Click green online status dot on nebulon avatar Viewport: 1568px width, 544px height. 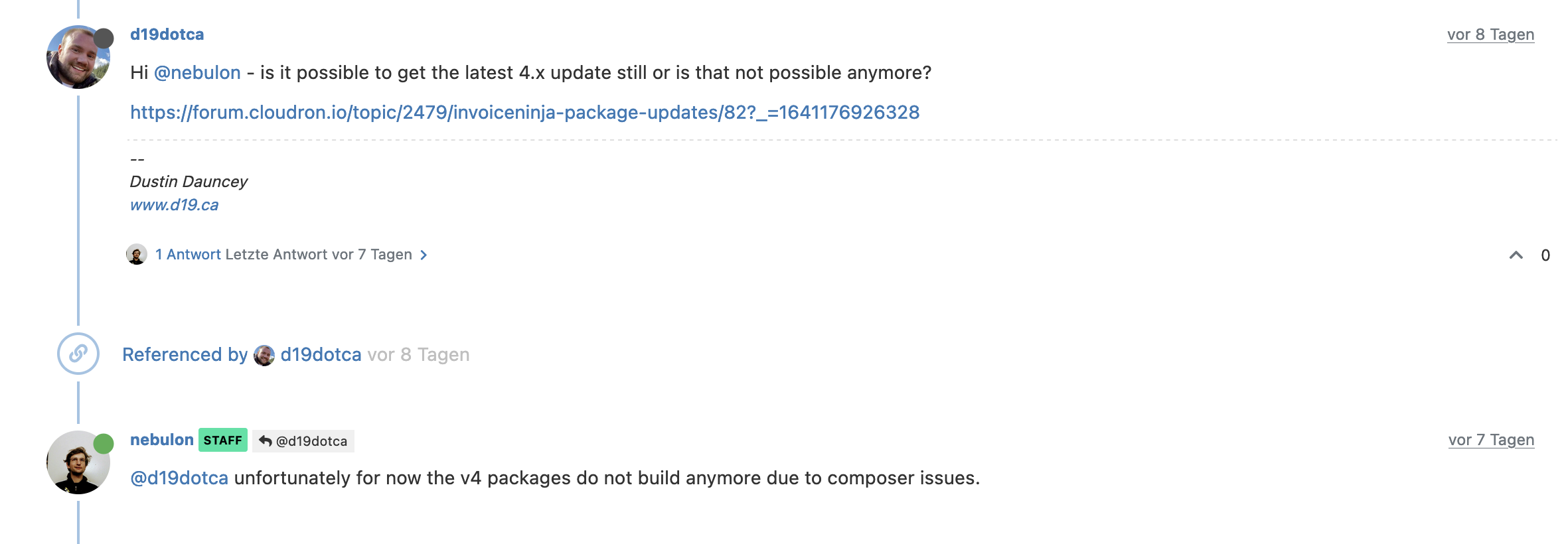click(104, 443)
